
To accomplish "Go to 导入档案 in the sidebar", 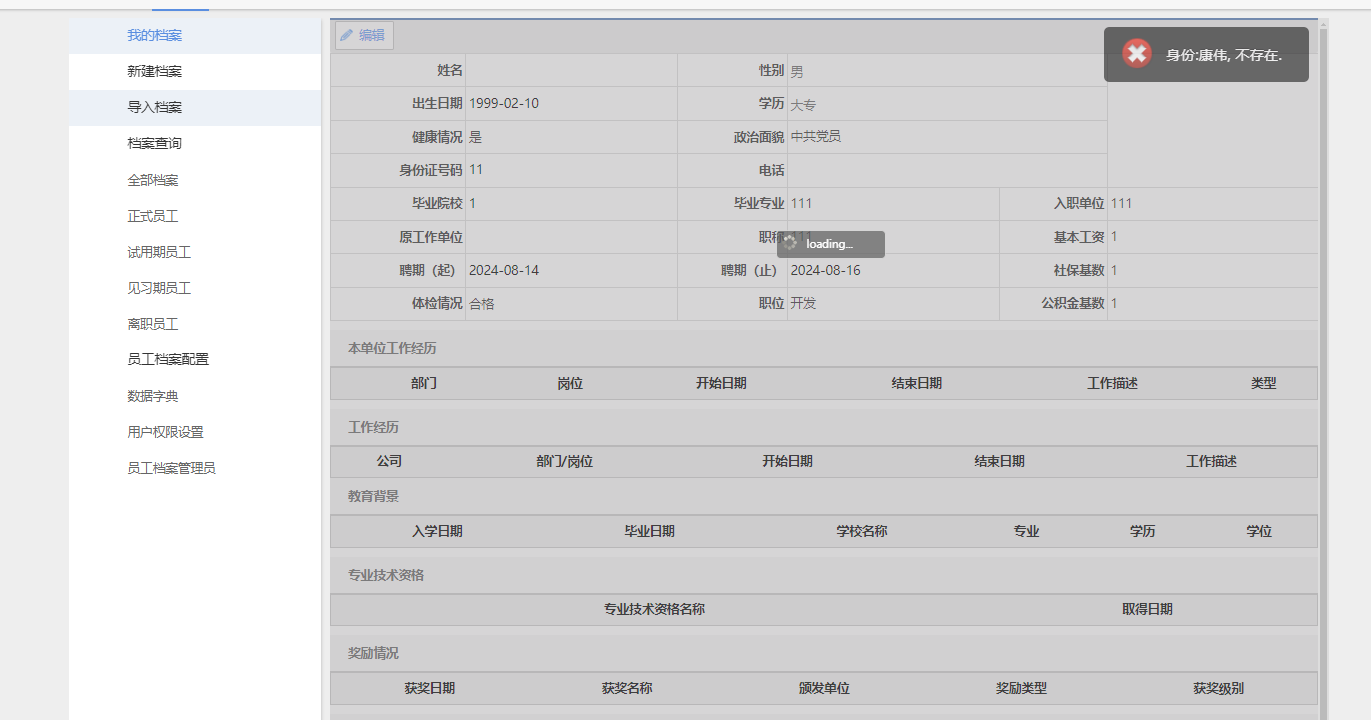I will pyautogui.click(x=154, y=107).
